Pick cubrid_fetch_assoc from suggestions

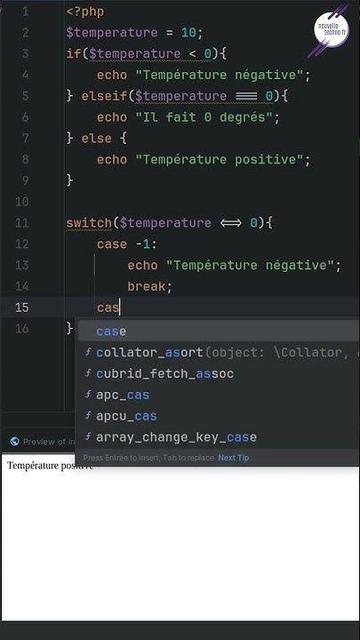[x=219, y=373]
